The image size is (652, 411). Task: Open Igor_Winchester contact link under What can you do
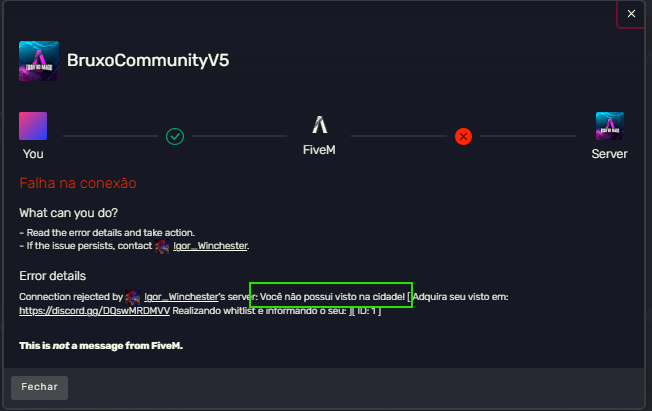coord(210,246)
